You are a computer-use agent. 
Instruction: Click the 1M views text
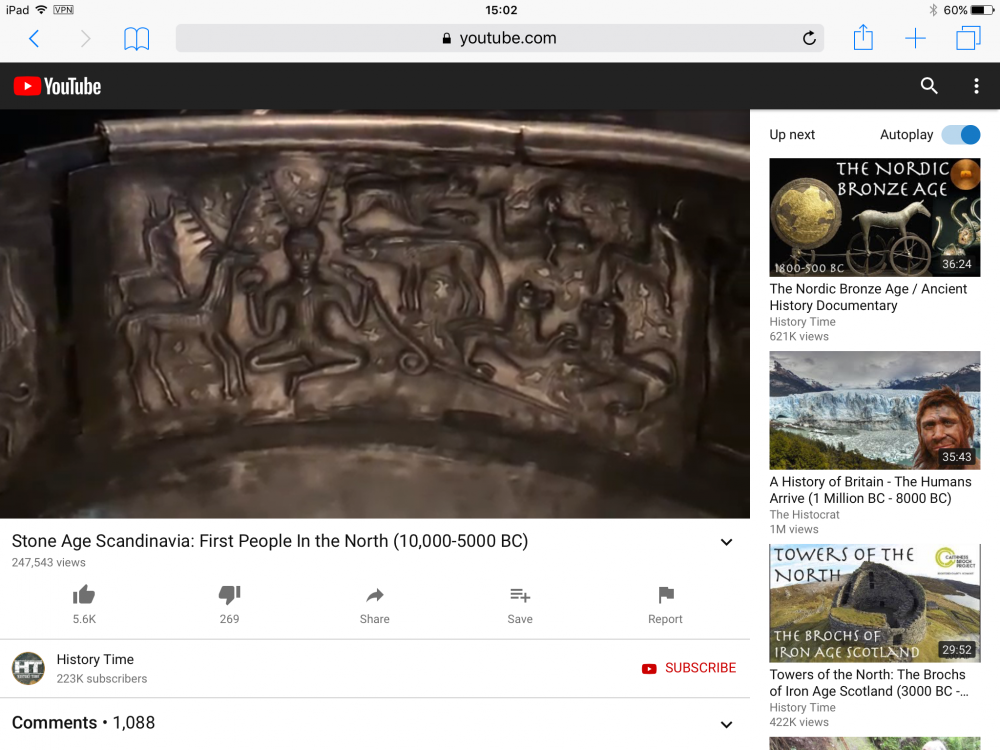(793, 529)
